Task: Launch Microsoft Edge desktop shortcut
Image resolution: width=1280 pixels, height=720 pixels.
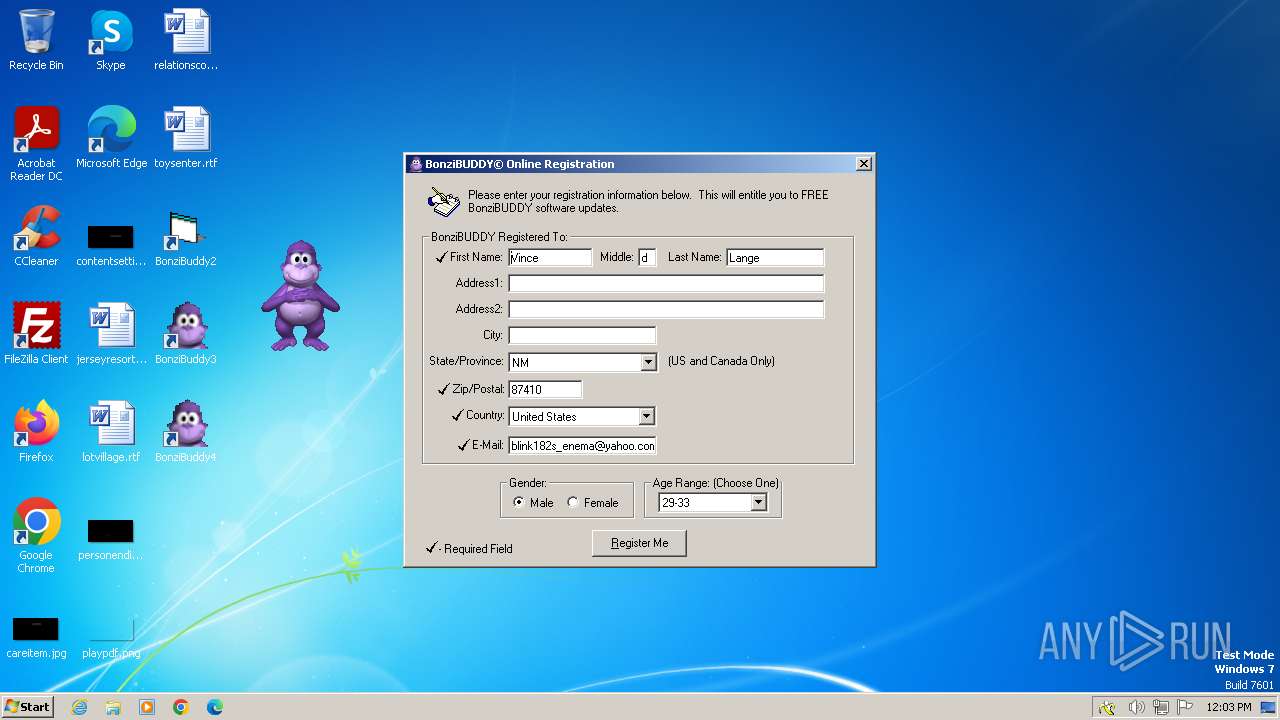Action: pos(111,138)
